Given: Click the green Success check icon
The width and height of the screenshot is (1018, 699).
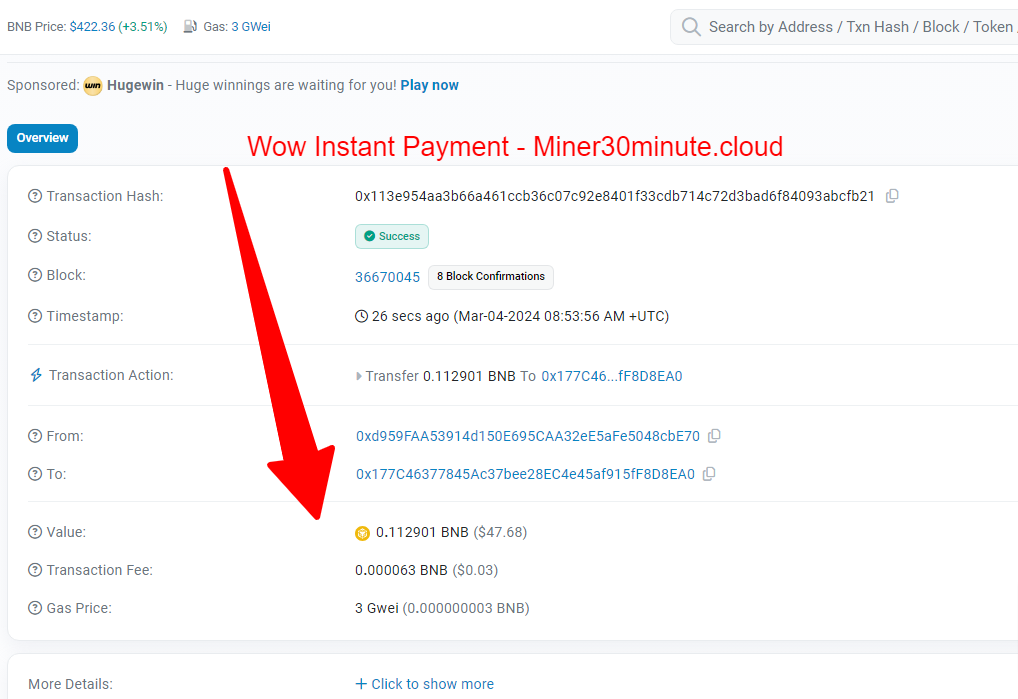Looking at the screenshot, I should (x=369, y=236).
